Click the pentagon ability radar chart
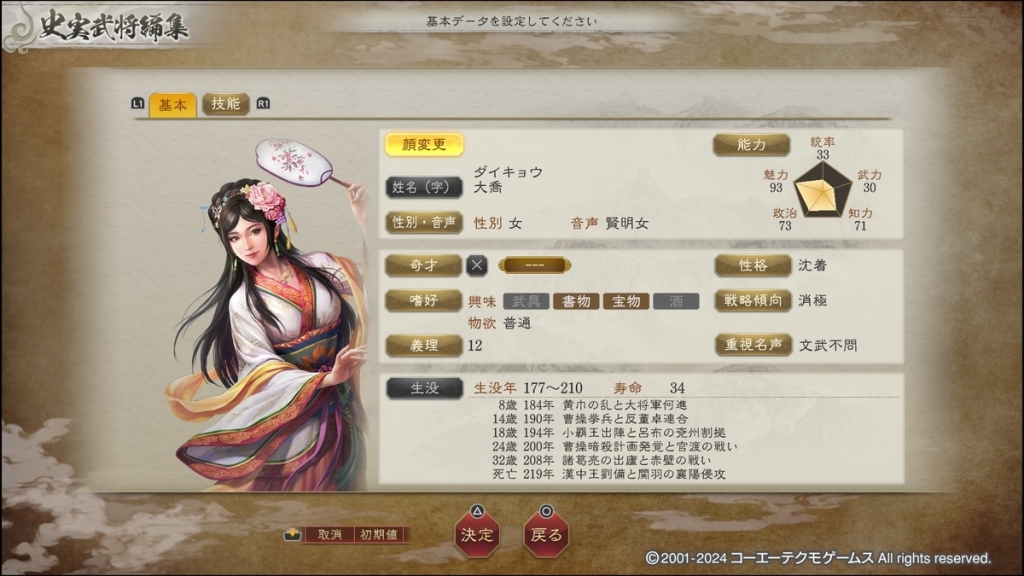 pyautogui.click(x=823, y=190)
